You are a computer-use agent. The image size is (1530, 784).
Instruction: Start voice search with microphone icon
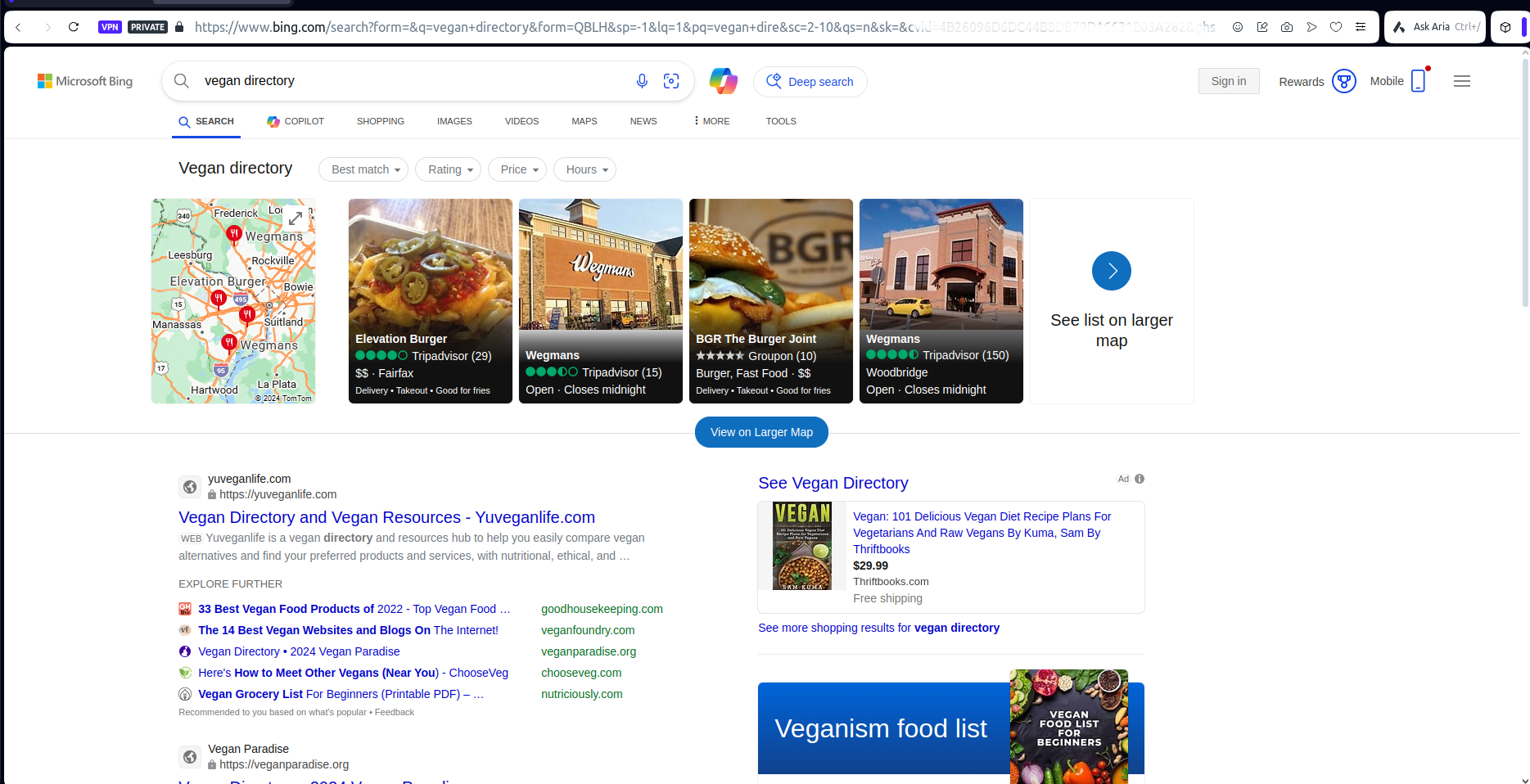coord(642,81)
